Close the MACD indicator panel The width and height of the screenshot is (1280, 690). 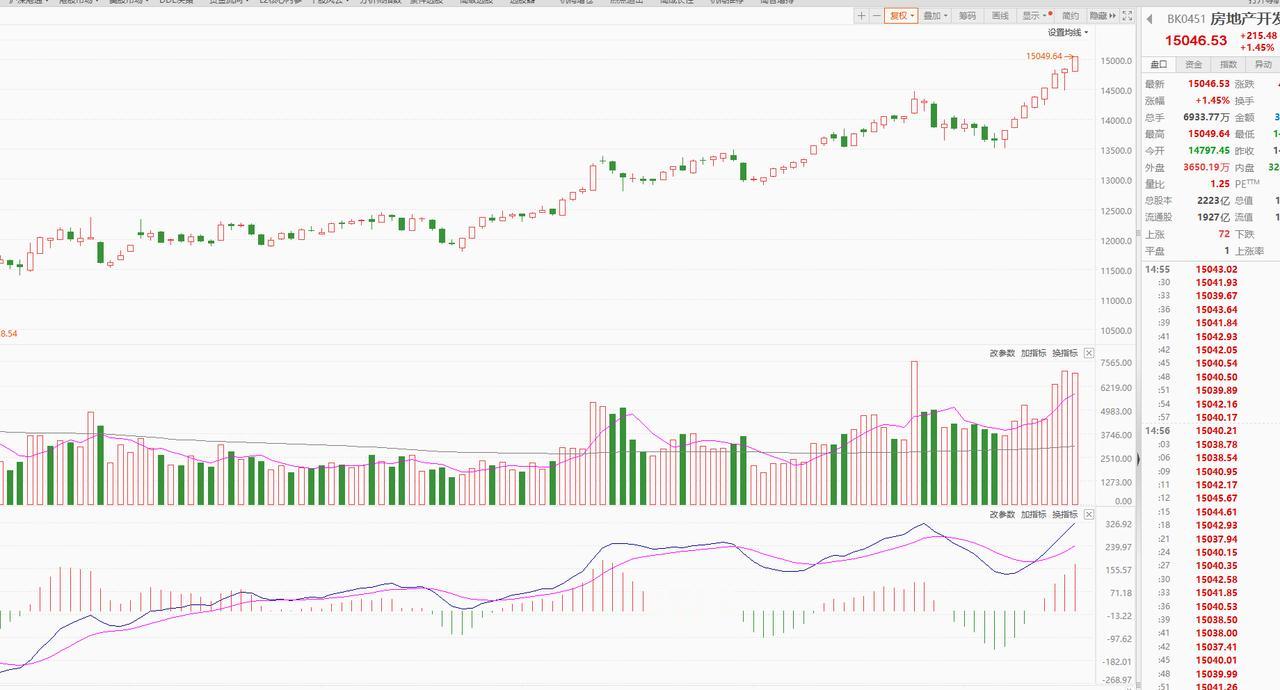pyautogui.click(x=1089, y=514)
